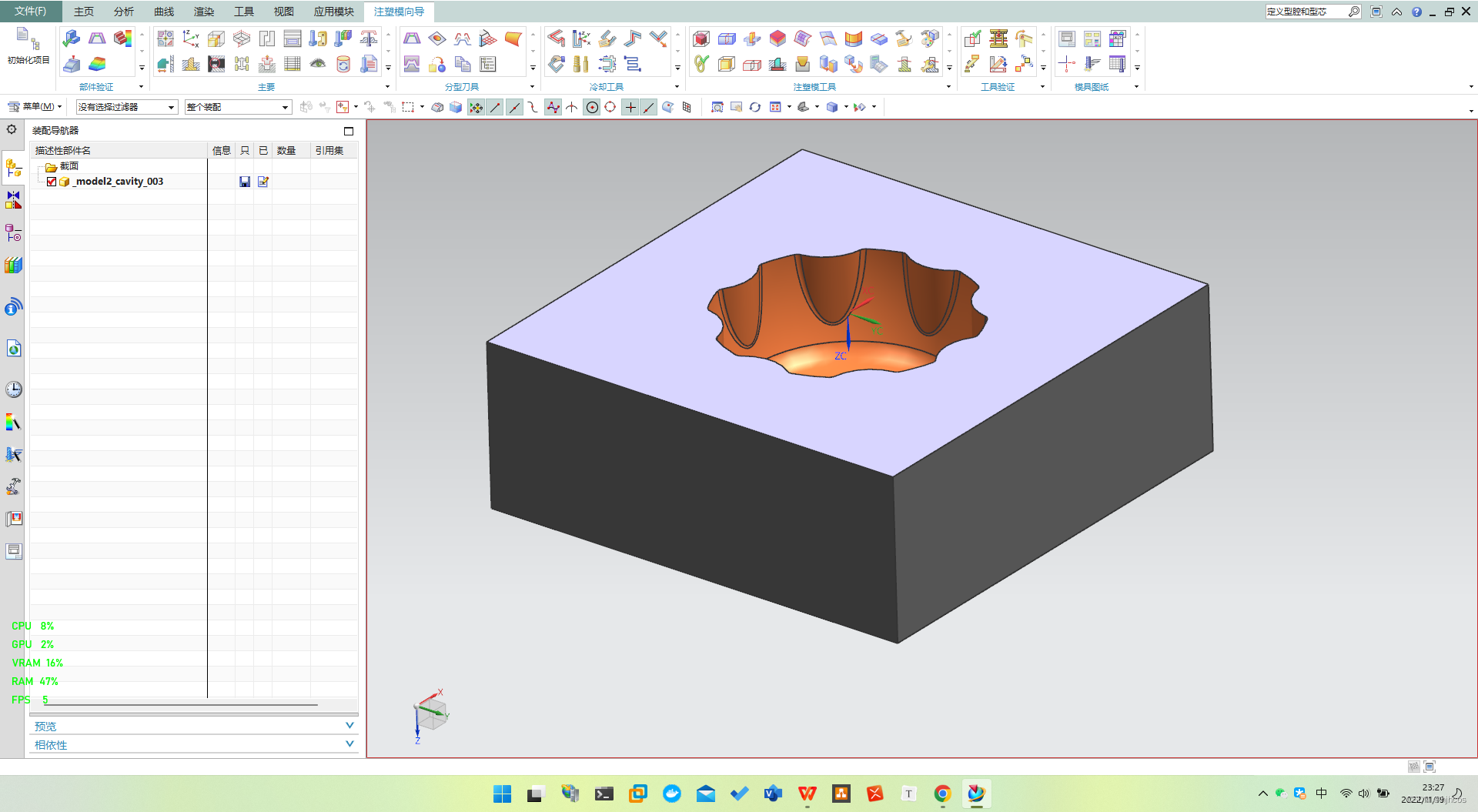Open the History clock icon in sidebar
The height and width of the screenshot is (812, 1478).
coord(14,389)
